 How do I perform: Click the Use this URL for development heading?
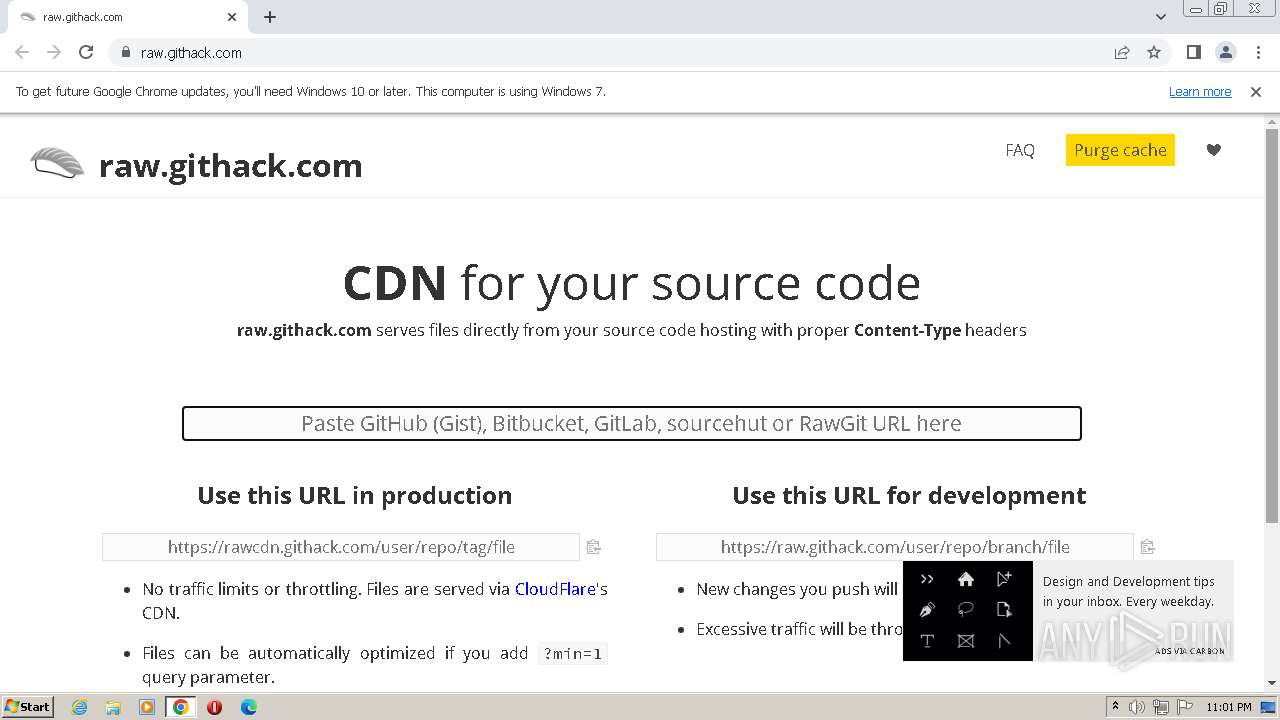[x=909, y=495]
